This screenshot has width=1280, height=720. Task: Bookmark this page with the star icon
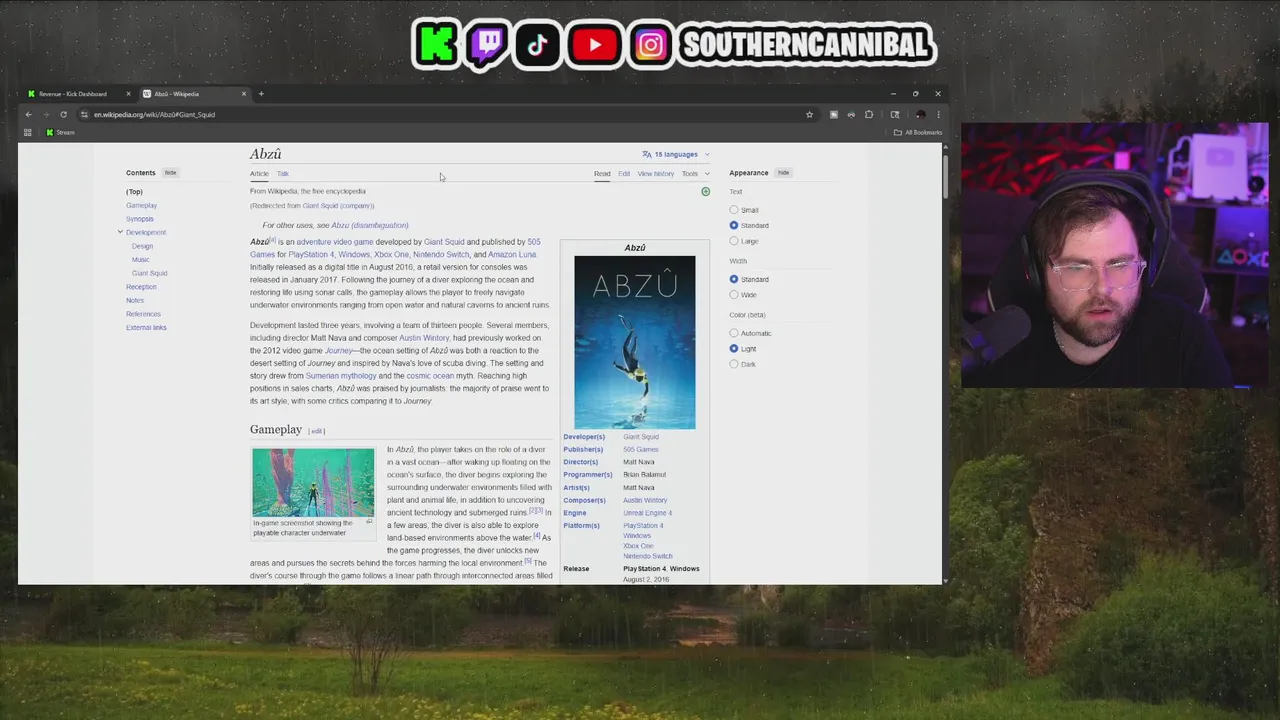[x=809, y=114]
